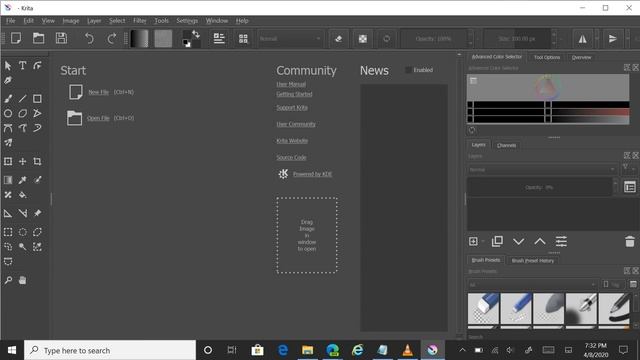The image size is (640, 360).
Task: Open the Choose Brush Preset grid icon
Action: tap(243, 38)
